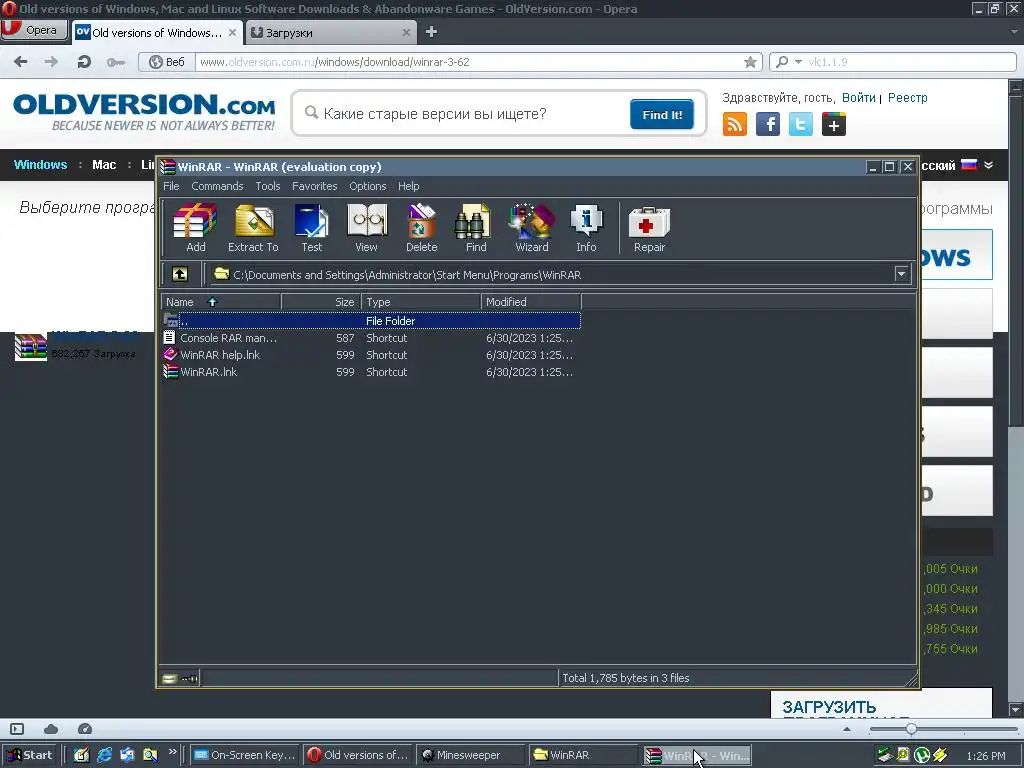Click the Facebook icon on OldVersion site

coord(768,124)
